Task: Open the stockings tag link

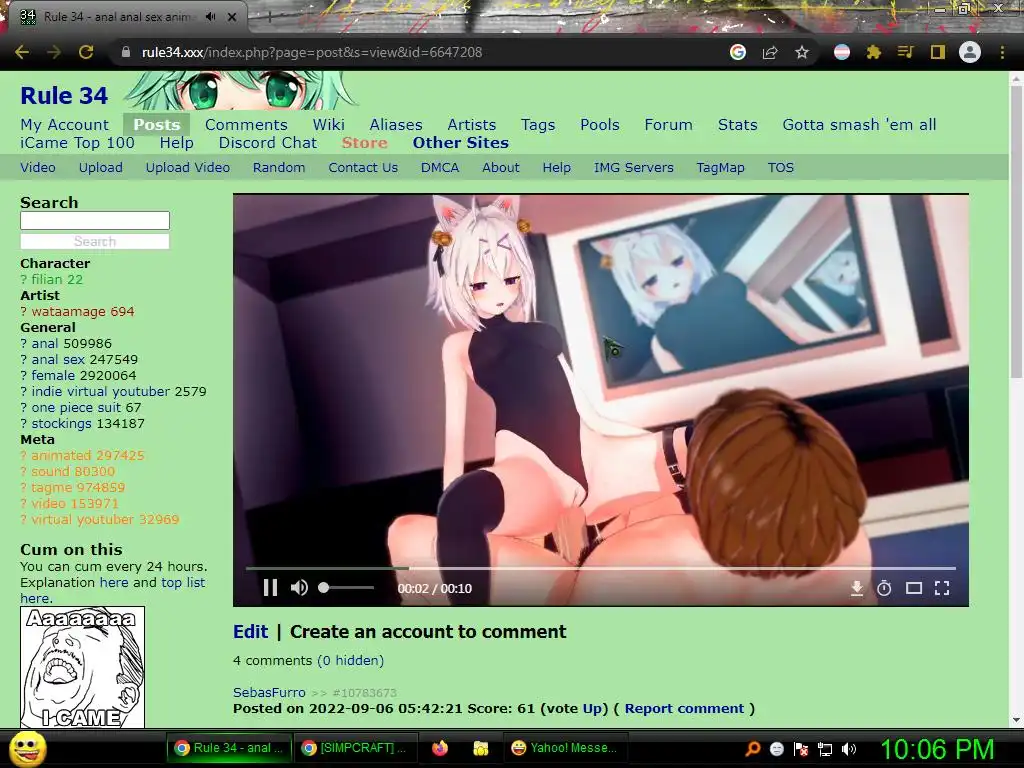Action: coord(61,423)
